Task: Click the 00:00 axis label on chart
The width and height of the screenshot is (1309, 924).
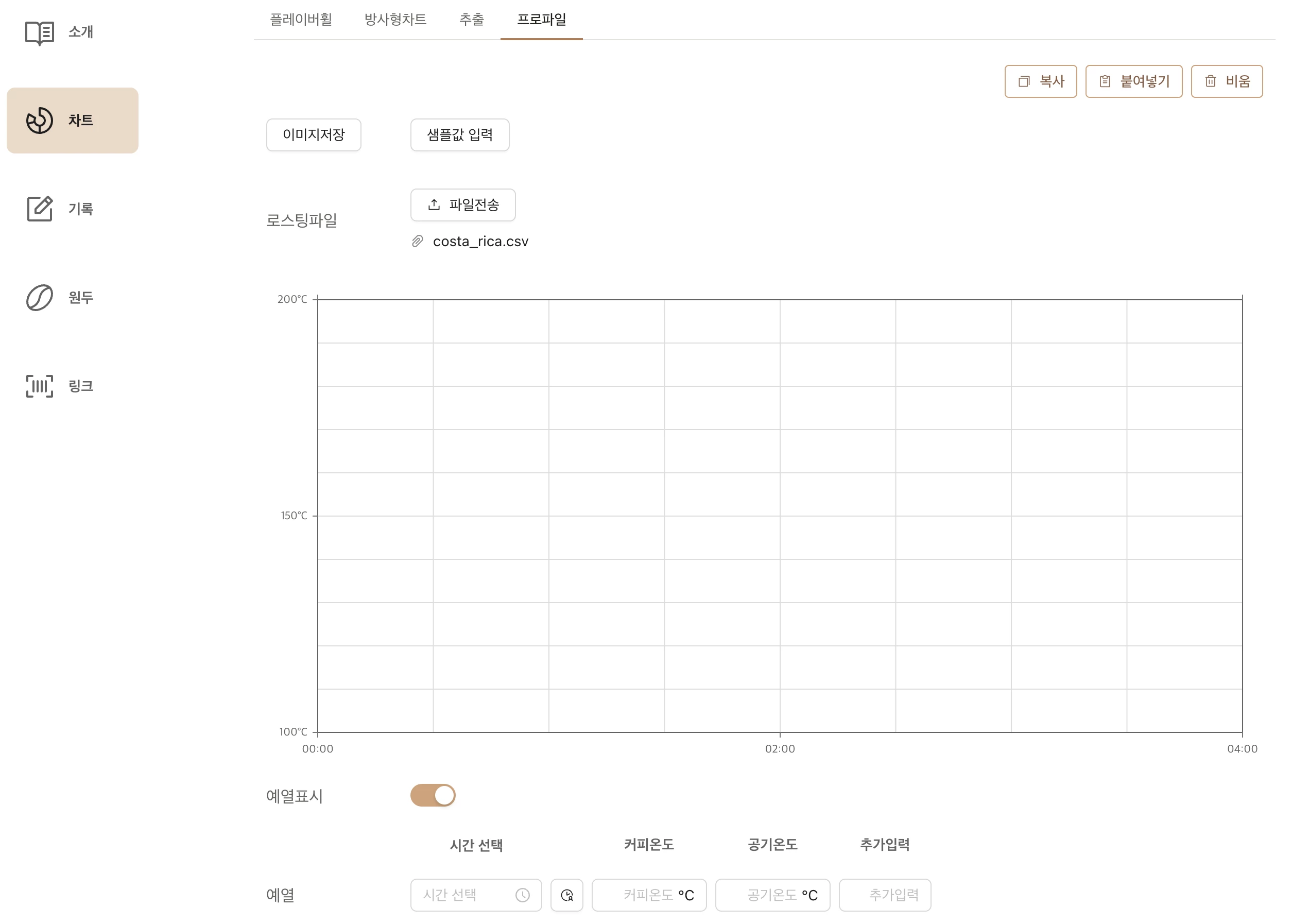Action: pyautogui.click(x=318, y=749)
